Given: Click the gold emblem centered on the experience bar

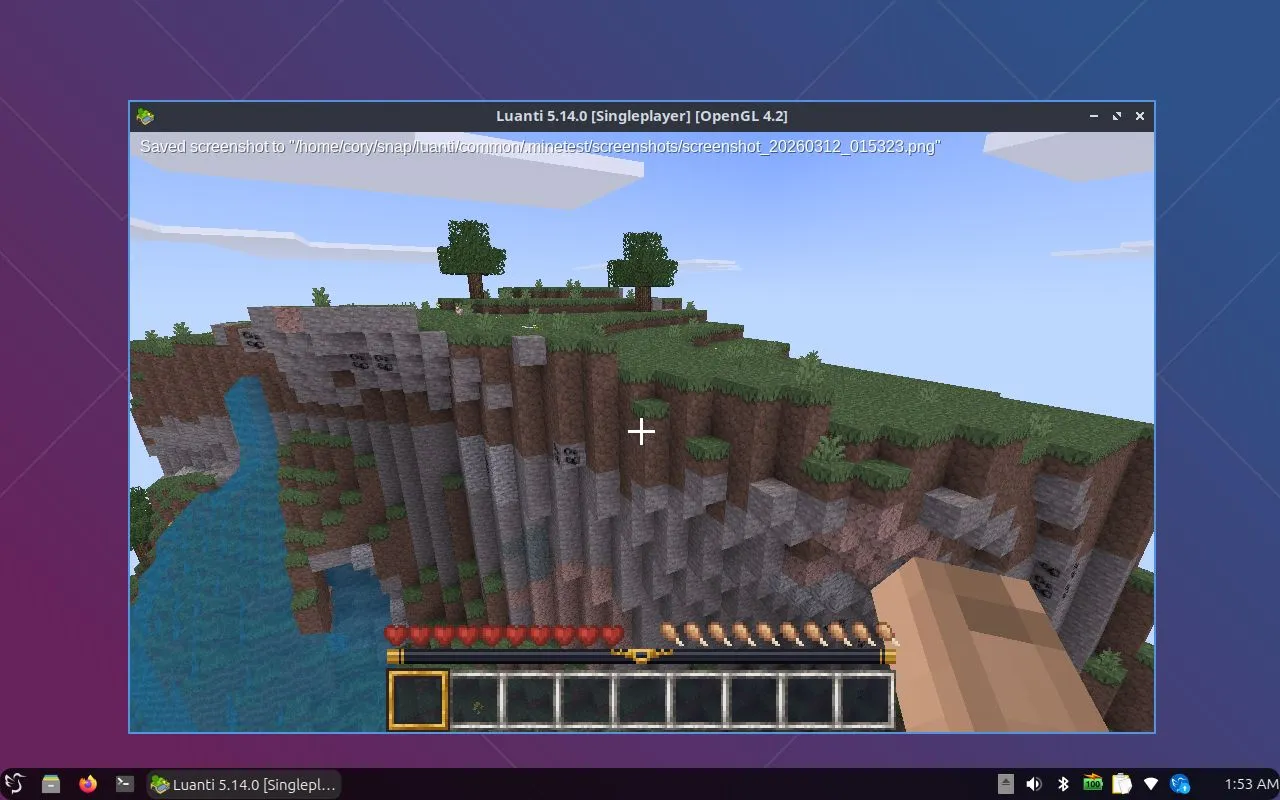Looking at the screenshot, I should (x=641, y=656).
